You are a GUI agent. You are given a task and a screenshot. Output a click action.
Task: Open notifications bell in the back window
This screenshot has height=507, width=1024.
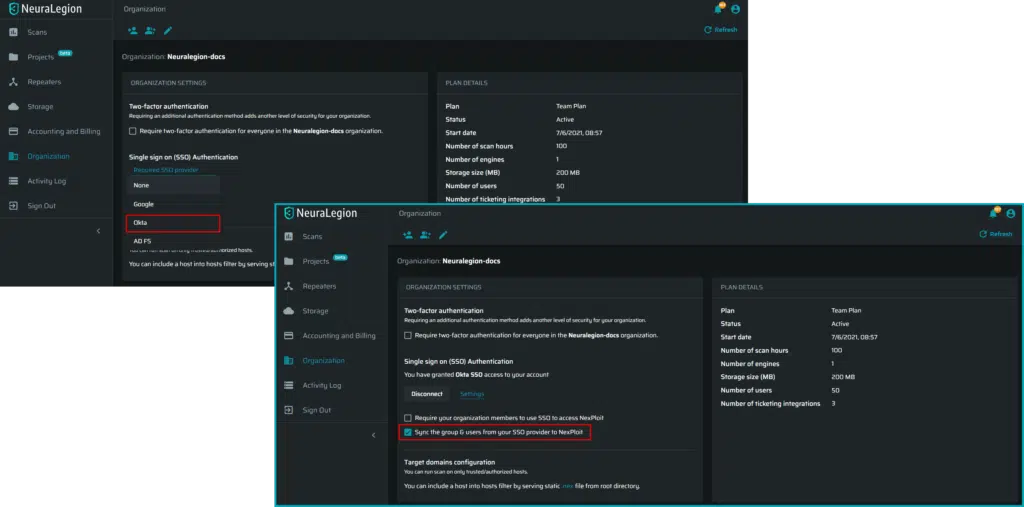[718, 8]
